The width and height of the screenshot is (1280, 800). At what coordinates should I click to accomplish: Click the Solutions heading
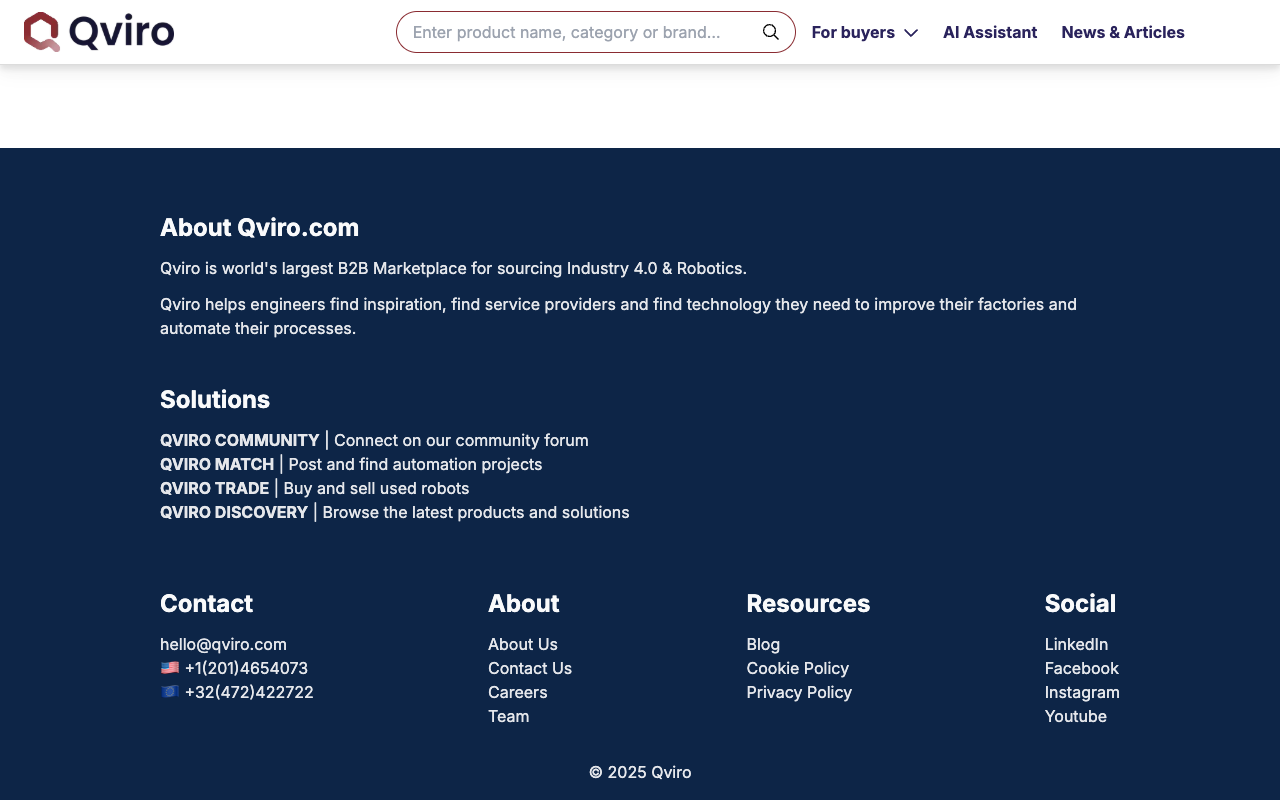pos(215,399)
